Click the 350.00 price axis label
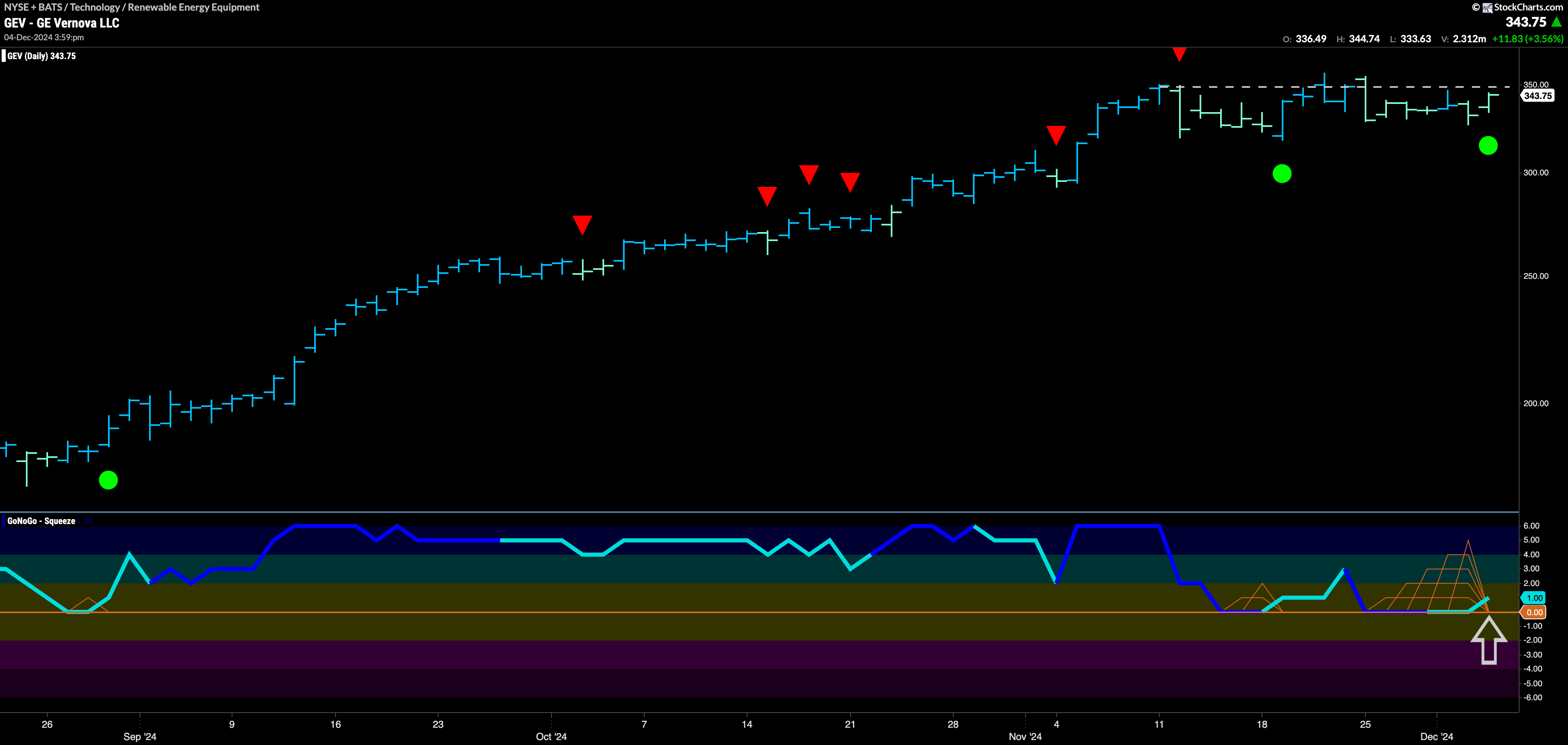The height and width of the screenshot is (745, 1568). pyautogui.click(x=1536, y=85)
